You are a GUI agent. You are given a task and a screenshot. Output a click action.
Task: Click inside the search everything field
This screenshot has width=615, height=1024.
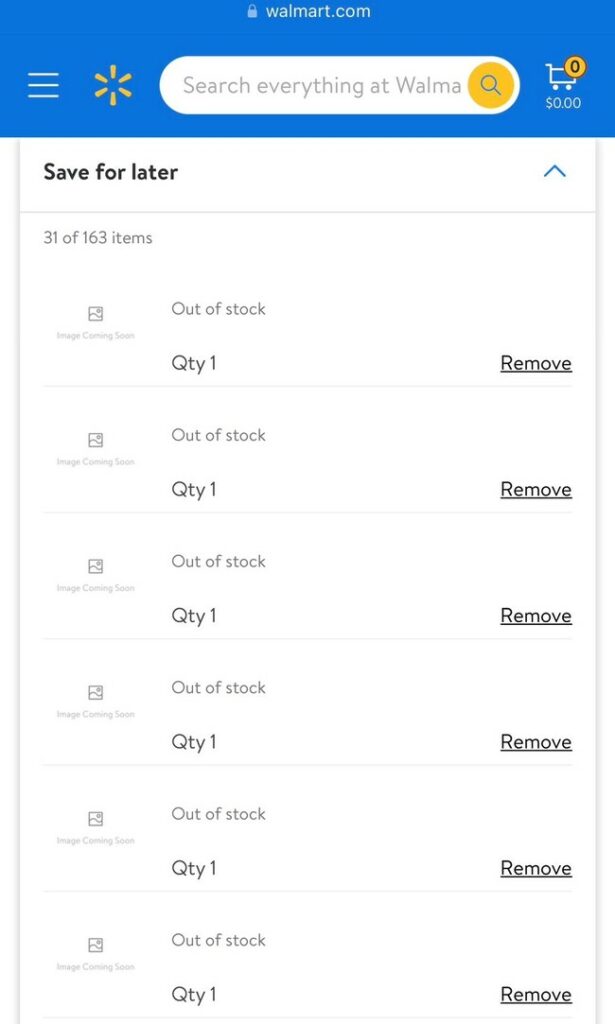pos(310,85)
